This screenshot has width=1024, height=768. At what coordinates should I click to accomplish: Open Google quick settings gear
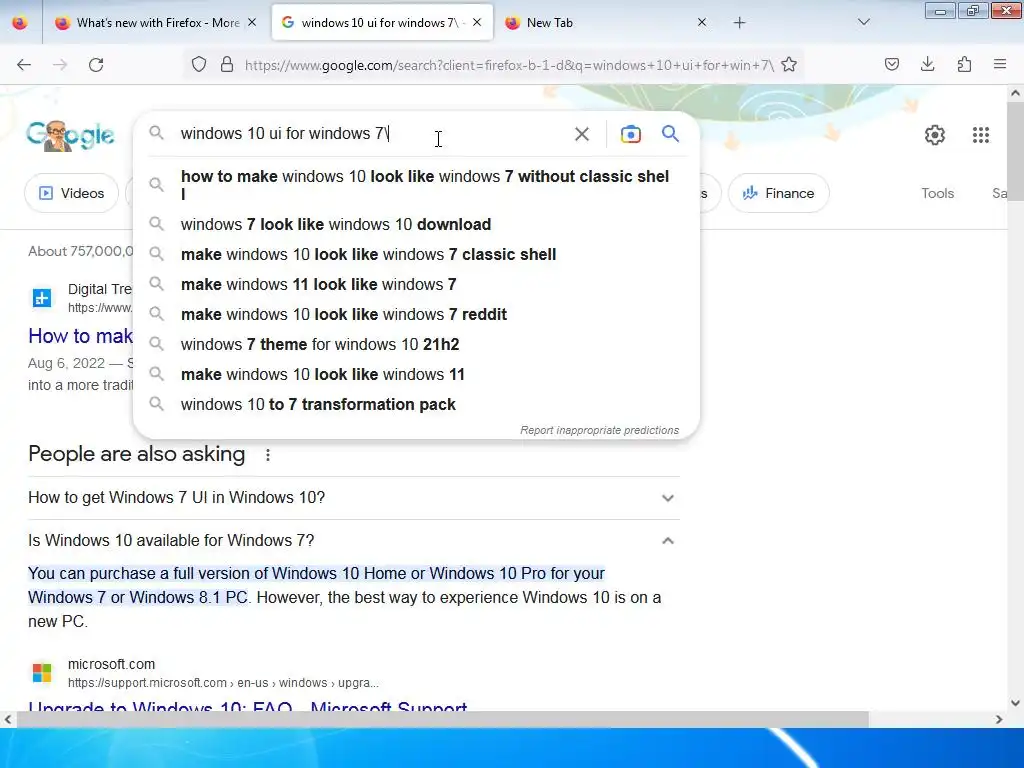tap(935, 135)
